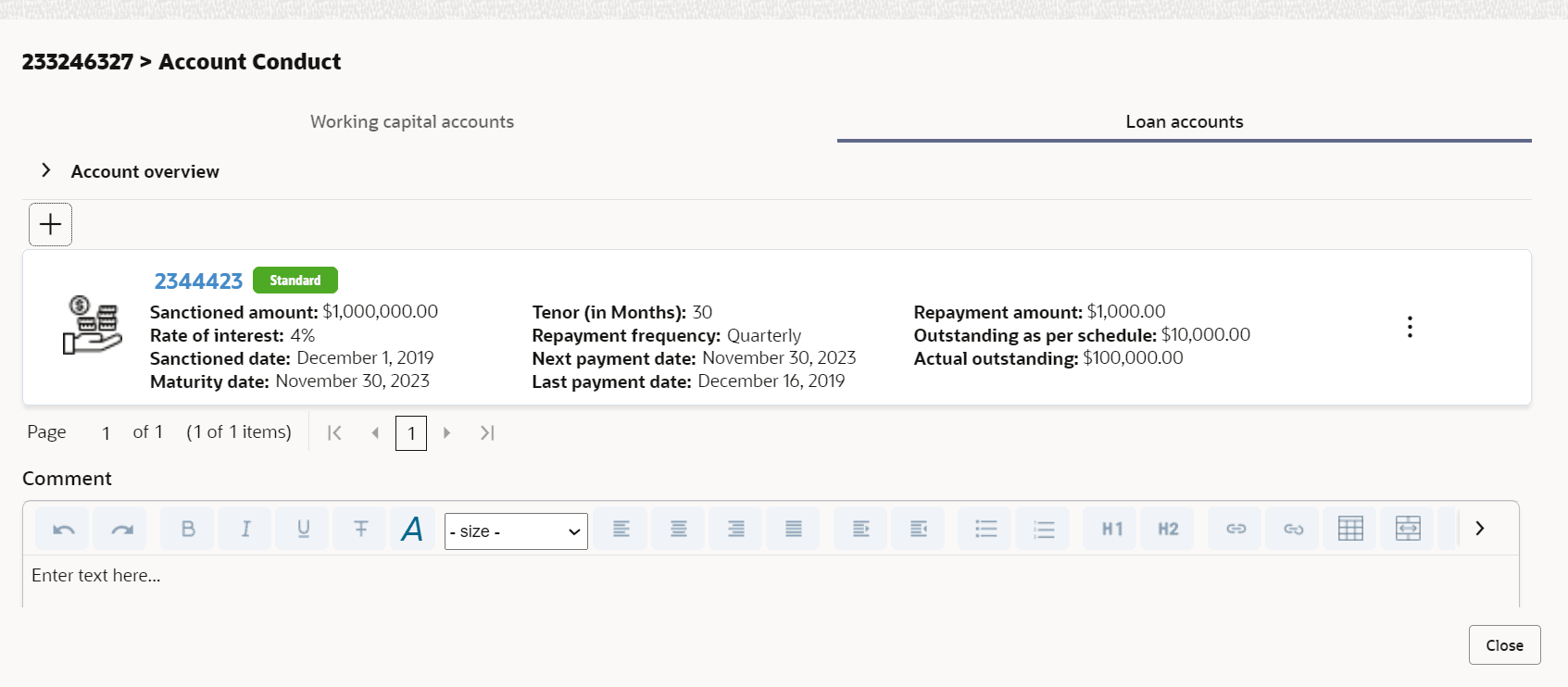Click the indent icon beside the bullet list button
Viewport: 1568px width, 687px height.
[918, 529]
